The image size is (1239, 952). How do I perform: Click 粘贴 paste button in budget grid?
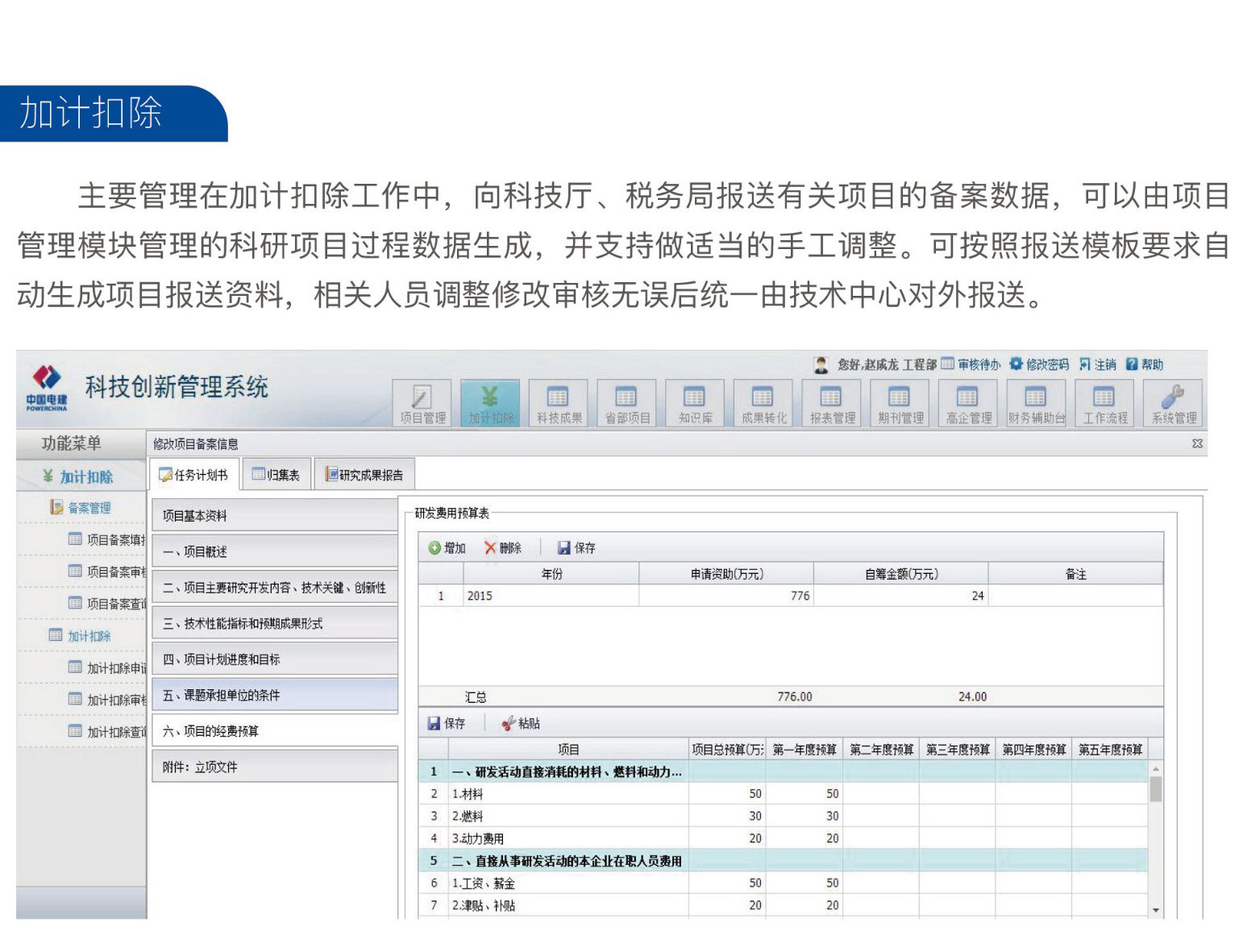coord(521,724)
